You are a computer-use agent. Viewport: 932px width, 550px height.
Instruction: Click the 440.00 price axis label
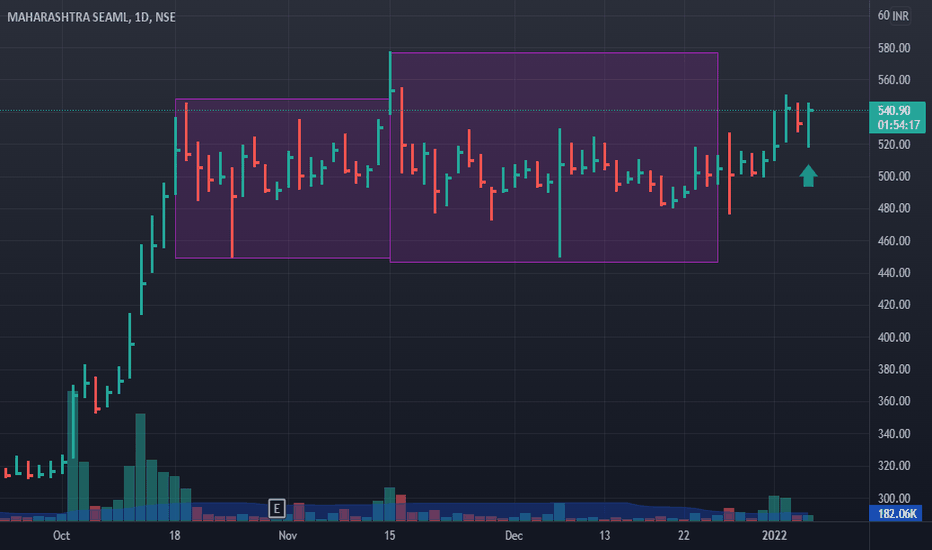click(894, 273)
